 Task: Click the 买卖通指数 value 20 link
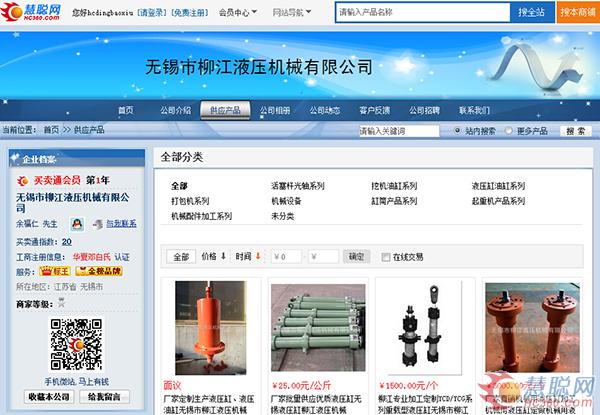pos(67,242)
